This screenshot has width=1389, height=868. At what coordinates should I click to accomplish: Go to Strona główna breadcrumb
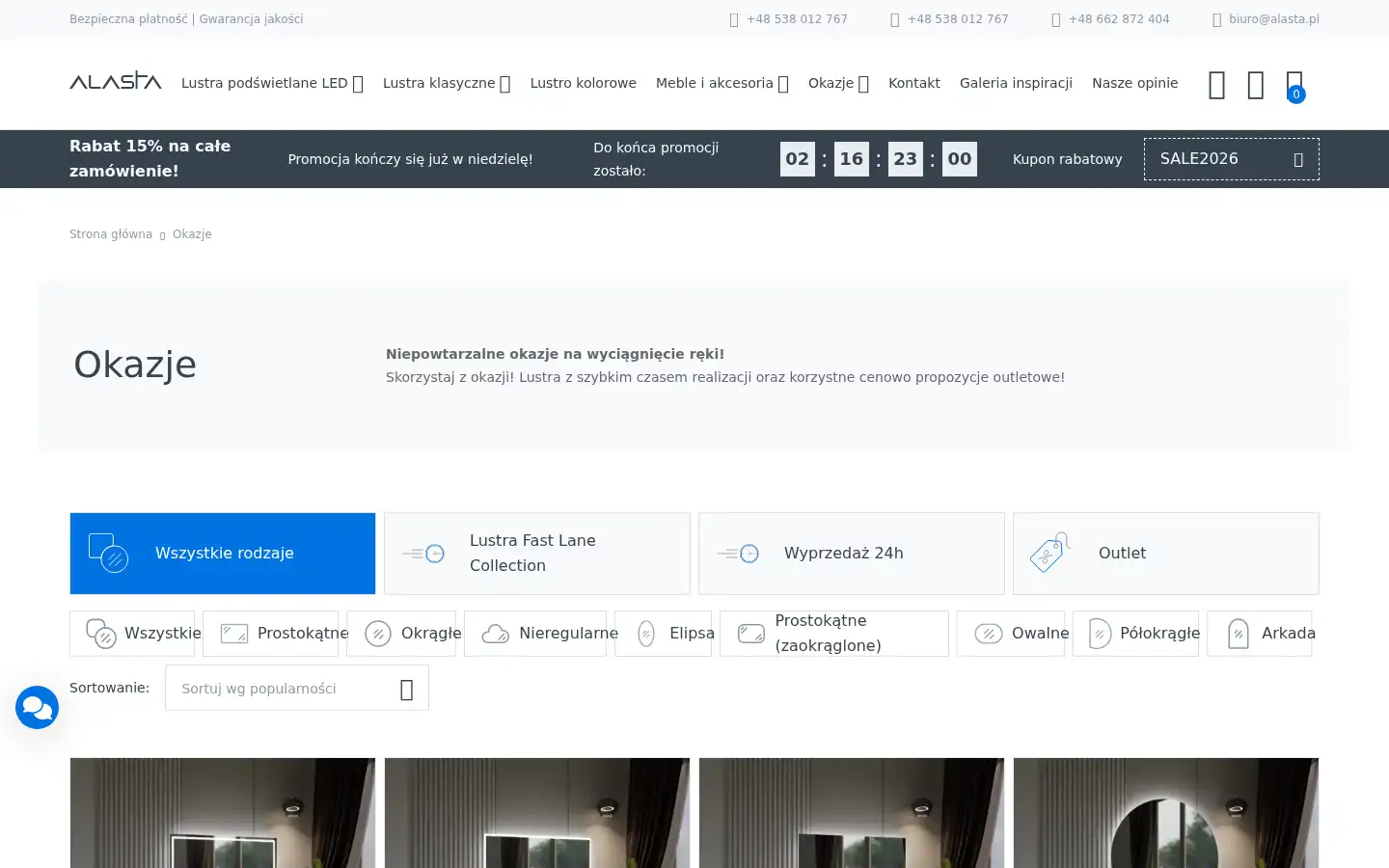pyautogui.click(x=111, y=234)
